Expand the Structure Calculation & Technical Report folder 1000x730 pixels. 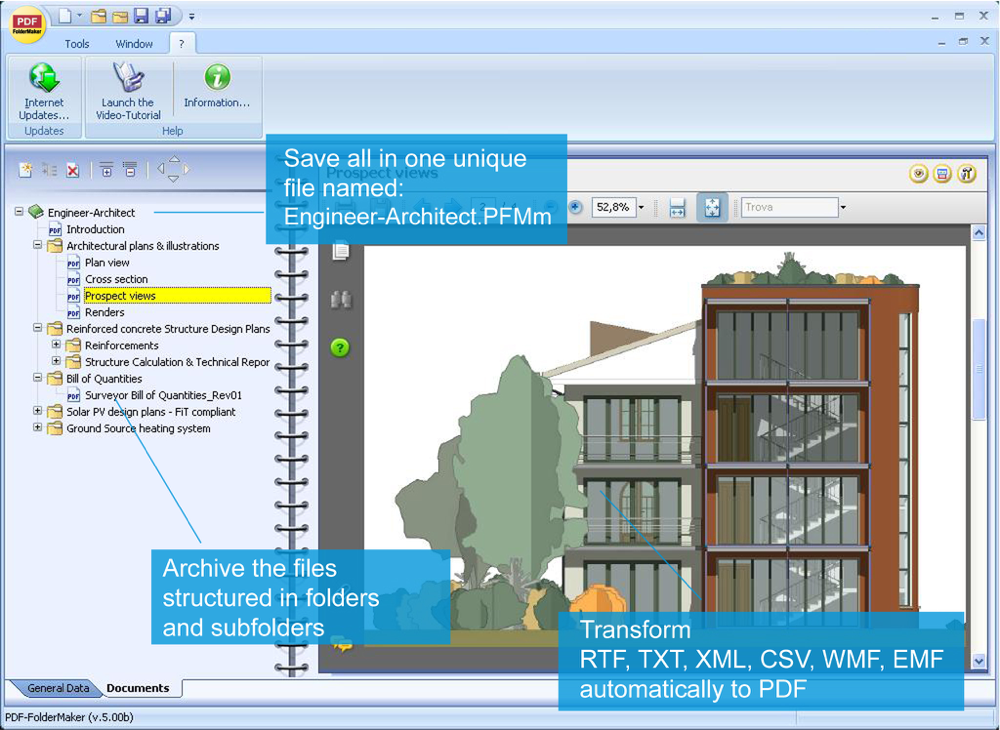[x=56, y=361]
